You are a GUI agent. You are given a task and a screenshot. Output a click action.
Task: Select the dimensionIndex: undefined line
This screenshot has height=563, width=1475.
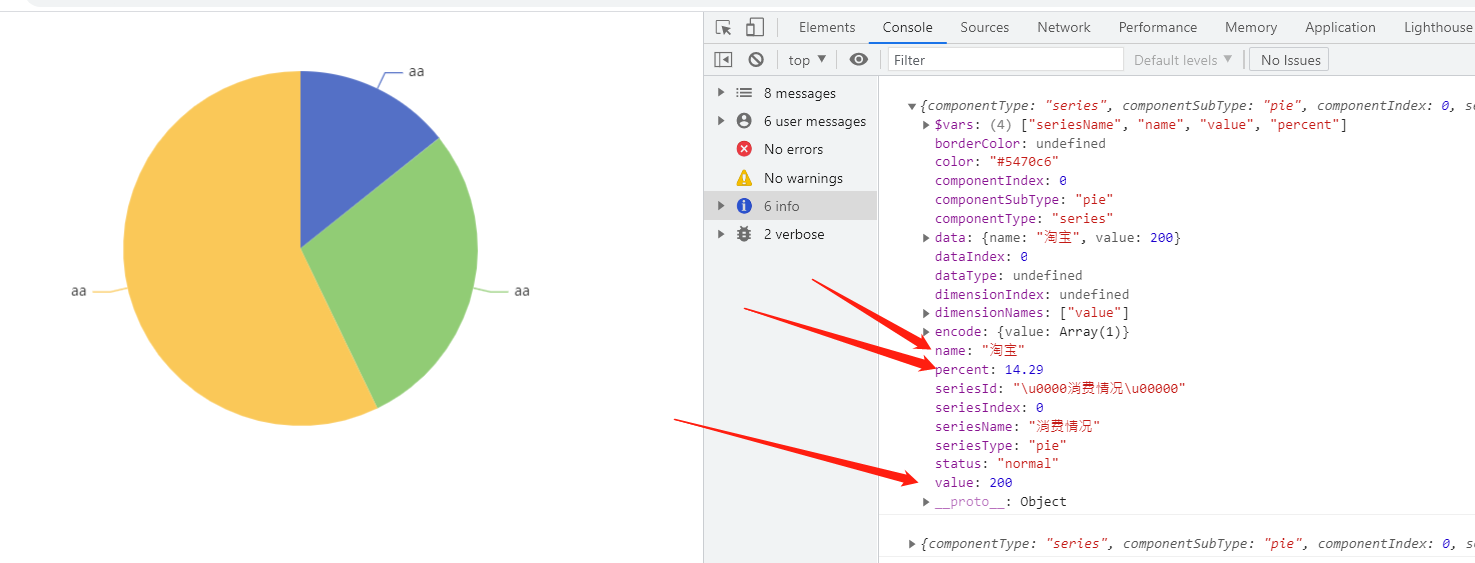1032,295
